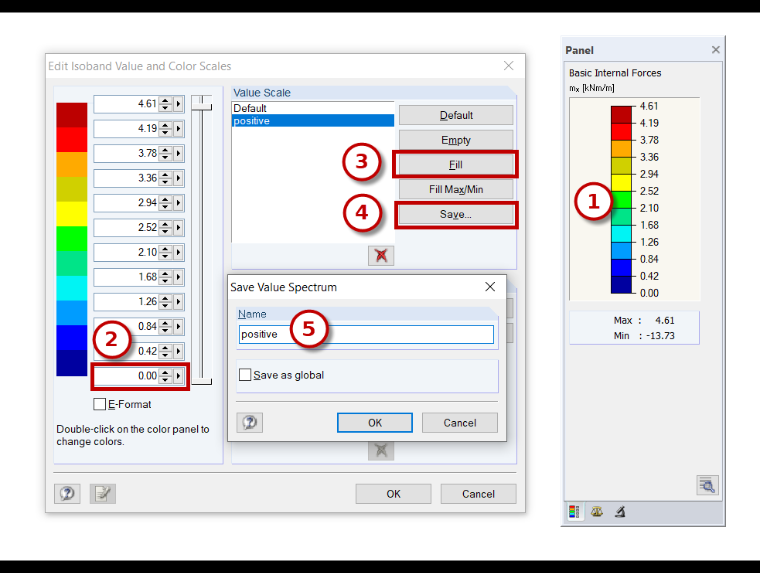Close the Edit Isoband Value dialog

(x=508, y=65)
